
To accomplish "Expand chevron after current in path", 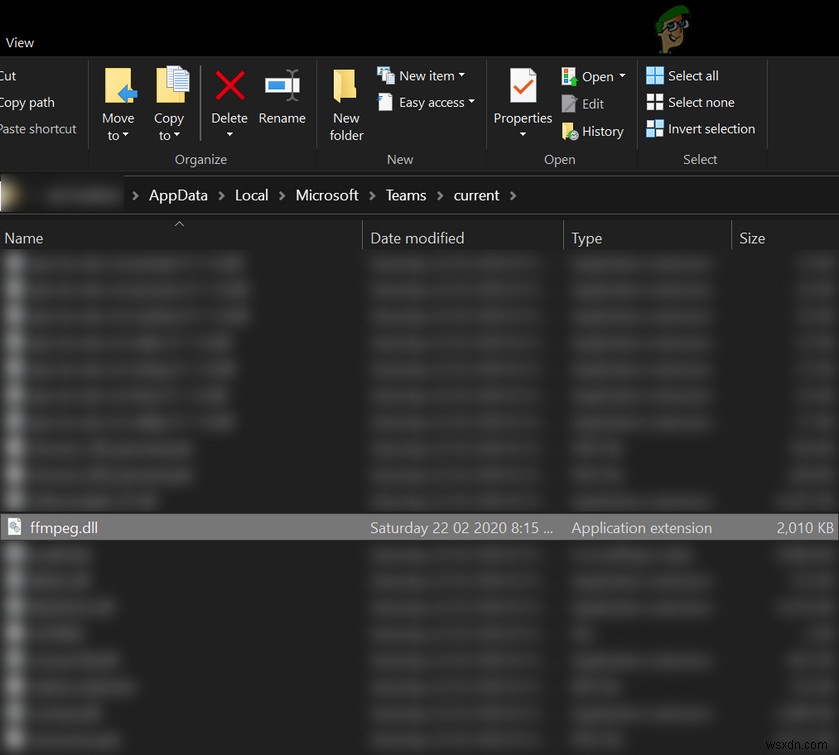I will 513,196.
